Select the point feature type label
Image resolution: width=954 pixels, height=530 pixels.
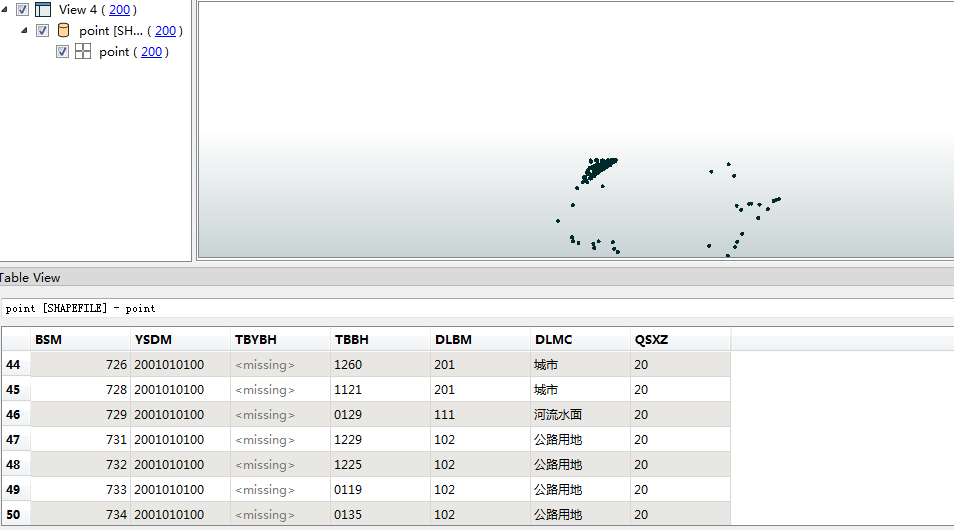(x=114, y=52)
